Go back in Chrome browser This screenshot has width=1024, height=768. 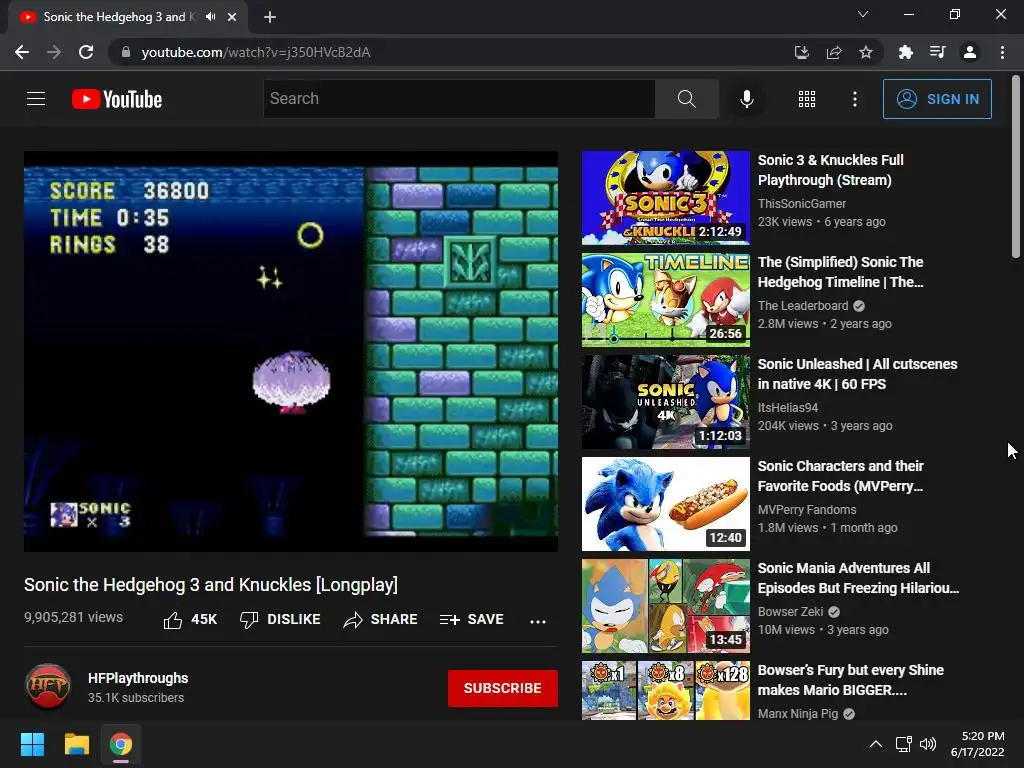coord(22,52)
